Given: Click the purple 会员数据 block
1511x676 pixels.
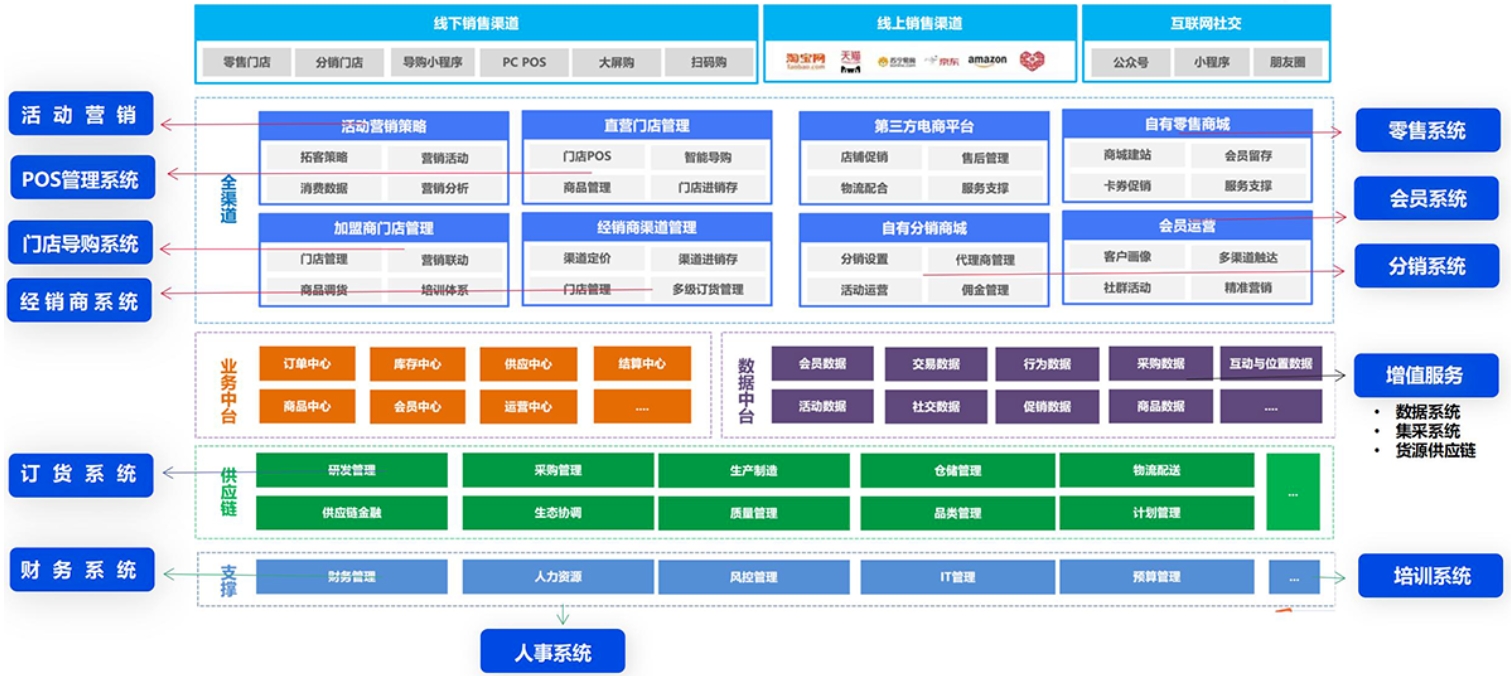Looking at the screenshot, I should point(822,364).
